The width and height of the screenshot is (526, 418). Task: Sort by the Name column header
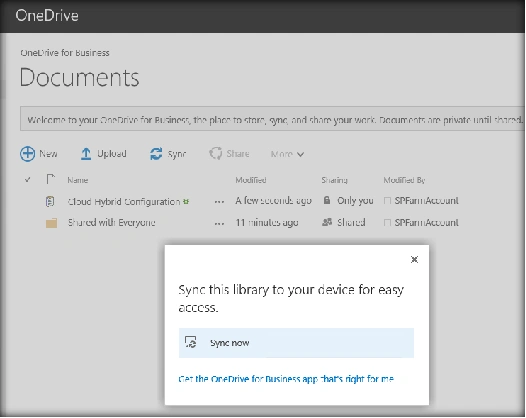[x=77, y=180]
